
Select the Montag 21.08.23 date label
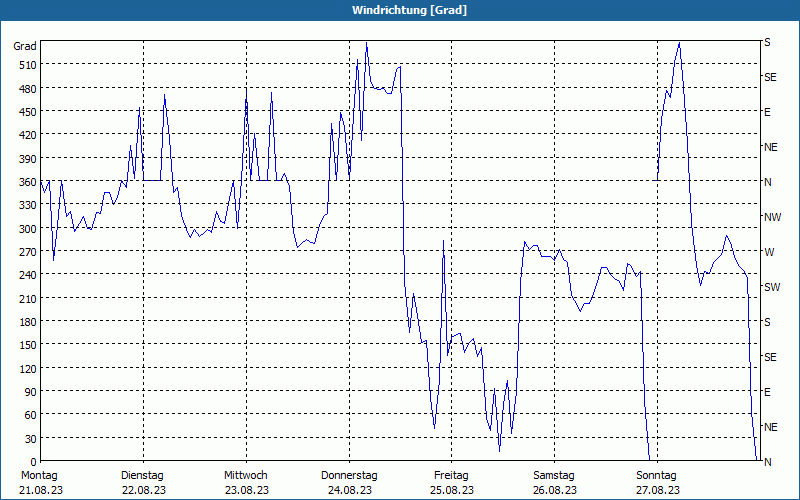click(40, 482)
